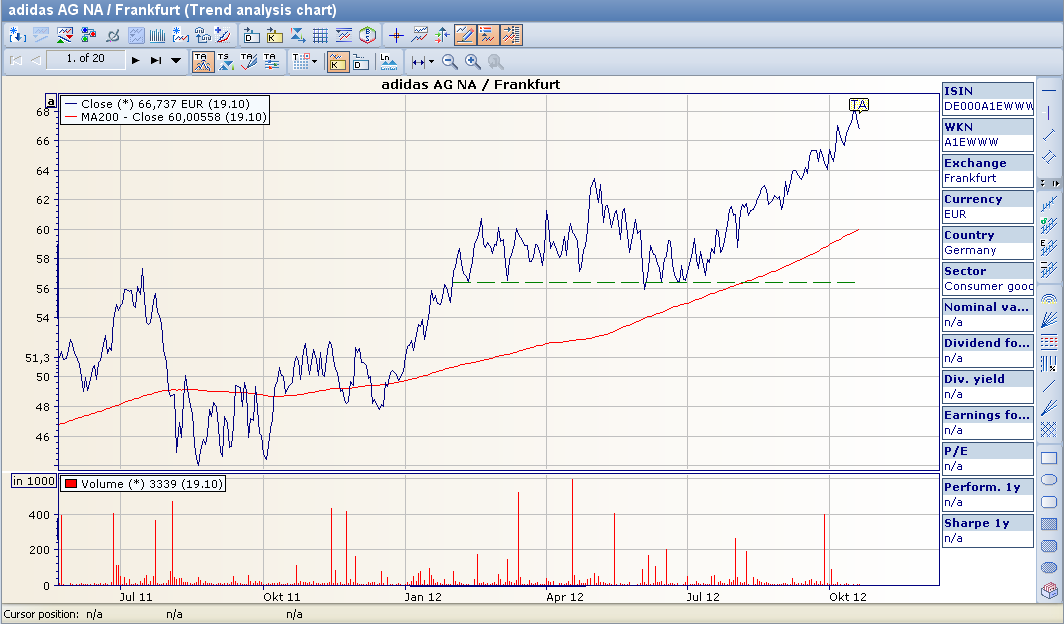Click the crosshair cursor tool icon
The height and width of the screenshot is (624, 1064).
(396, 35)
